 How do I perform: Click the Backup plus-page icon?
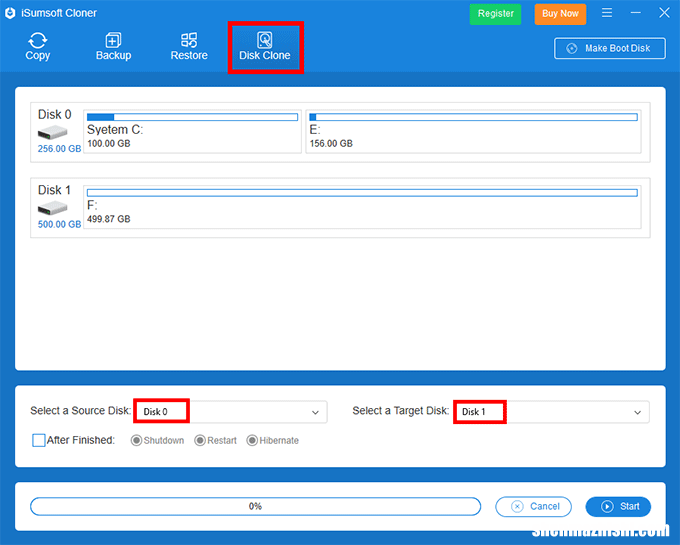(113, 40)
